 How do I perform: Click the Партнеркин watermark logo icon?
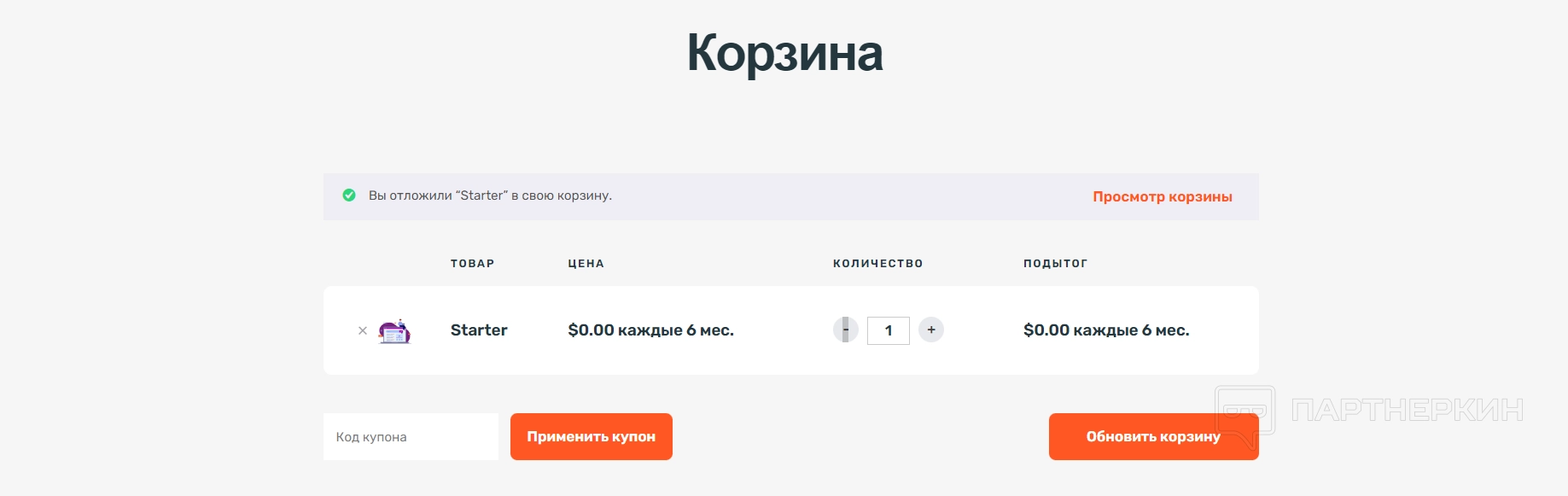point(1244,412)
